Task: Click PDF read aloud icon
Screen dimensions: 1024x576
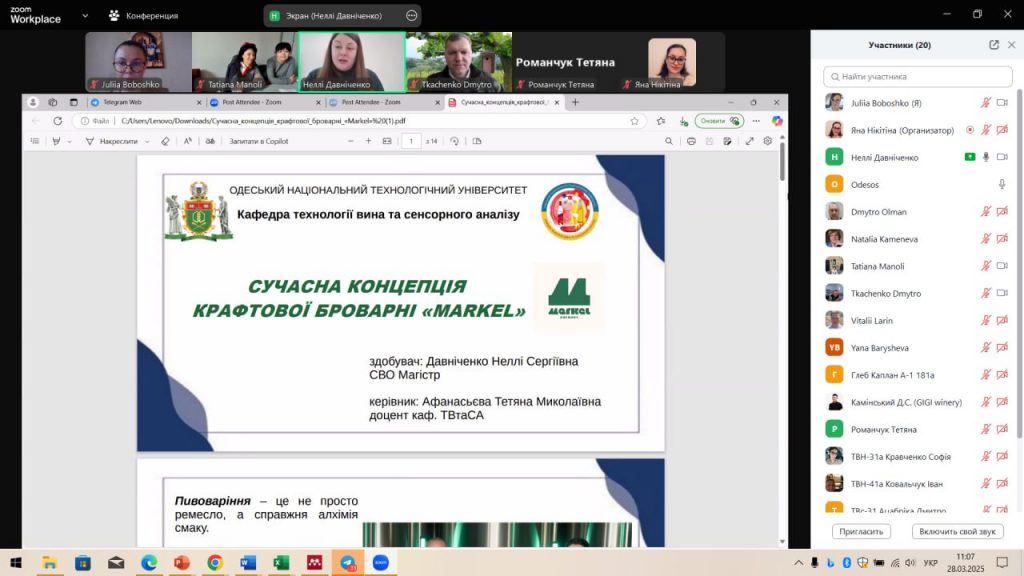Action: coord(210,141)
